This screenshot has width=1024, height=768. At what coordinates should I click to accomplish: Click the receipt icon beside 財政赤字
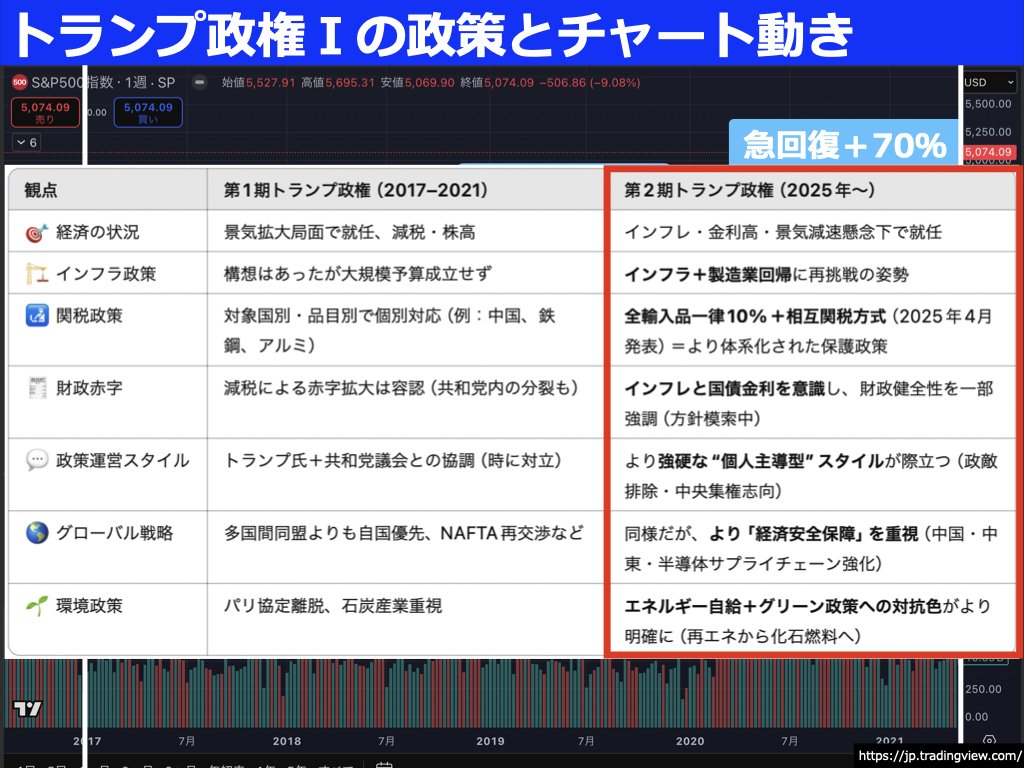pos(37,388)
